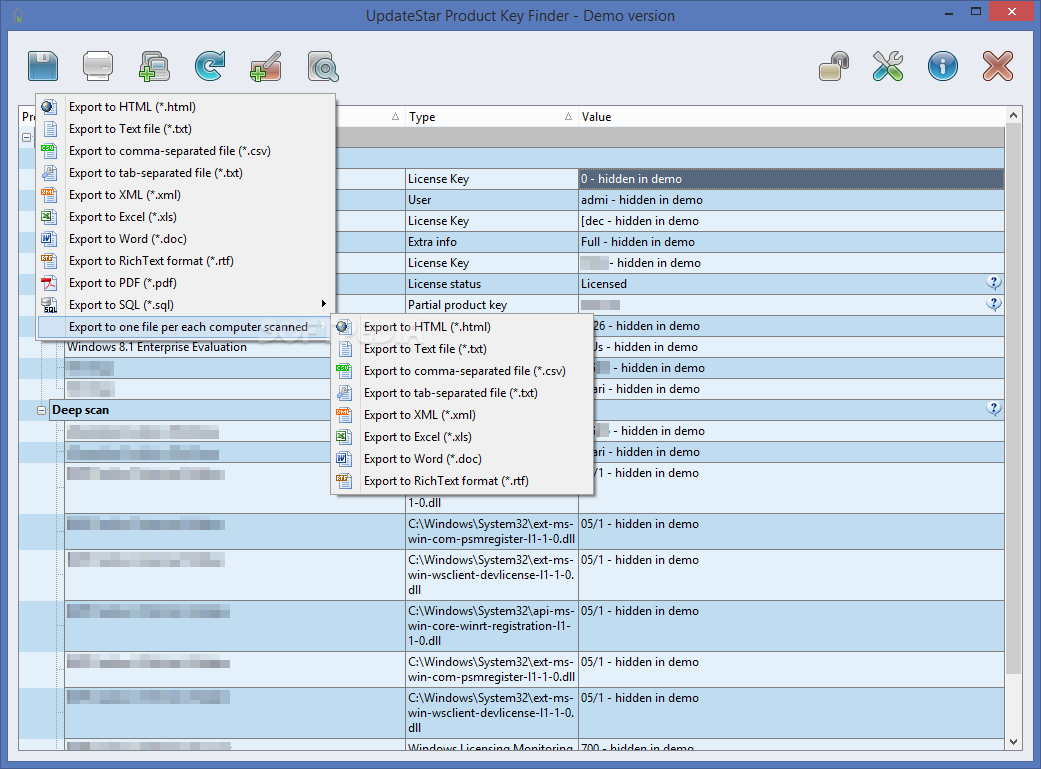Click the add key eraser toolbar icon

point(266,66)
